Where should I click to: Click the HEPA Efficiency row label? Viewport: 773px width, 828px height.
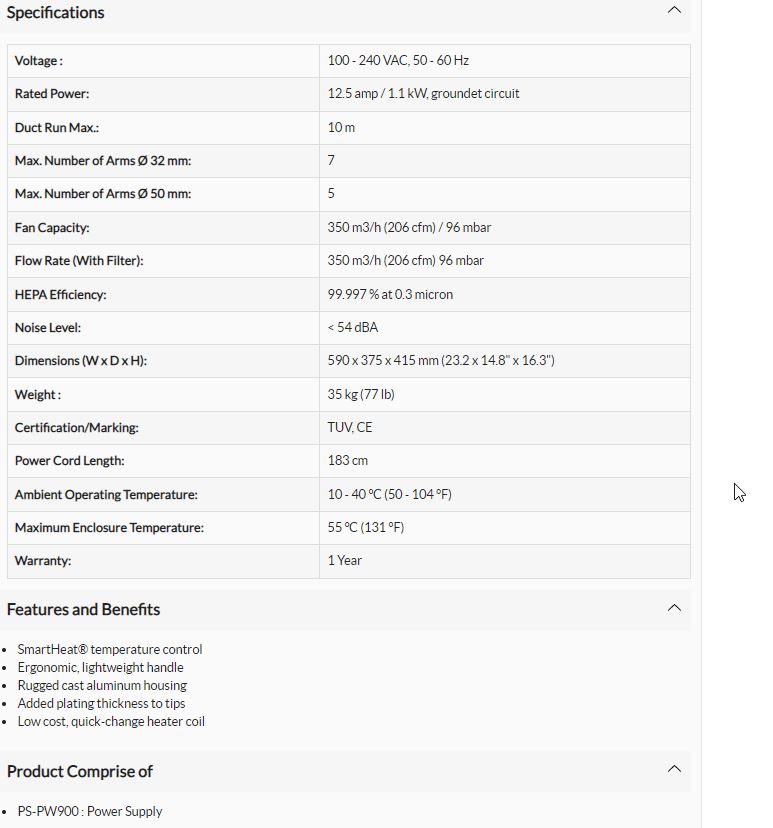coord(61,295)
